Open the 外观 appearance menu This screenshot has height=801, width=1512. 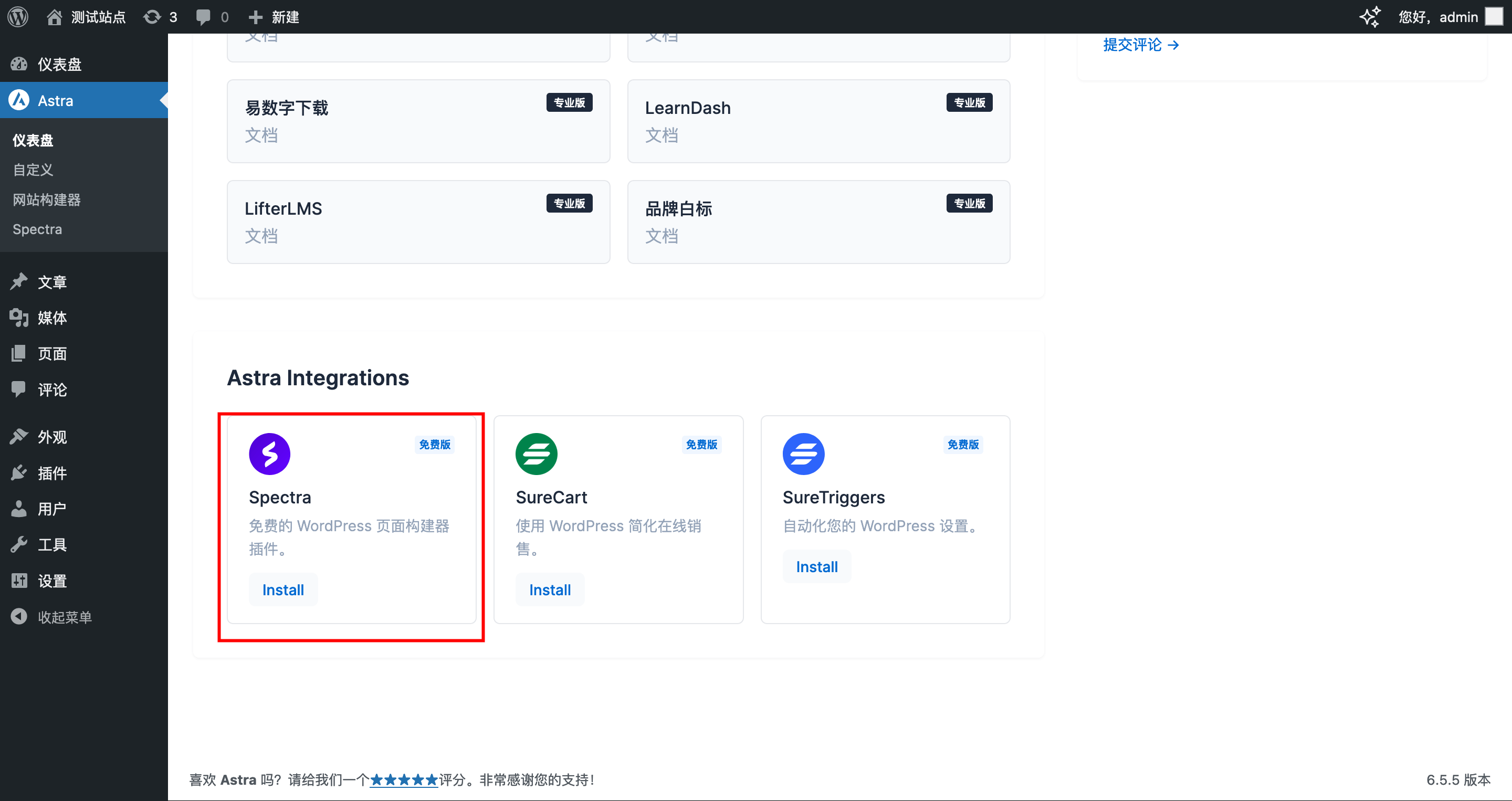coord(51,437)
